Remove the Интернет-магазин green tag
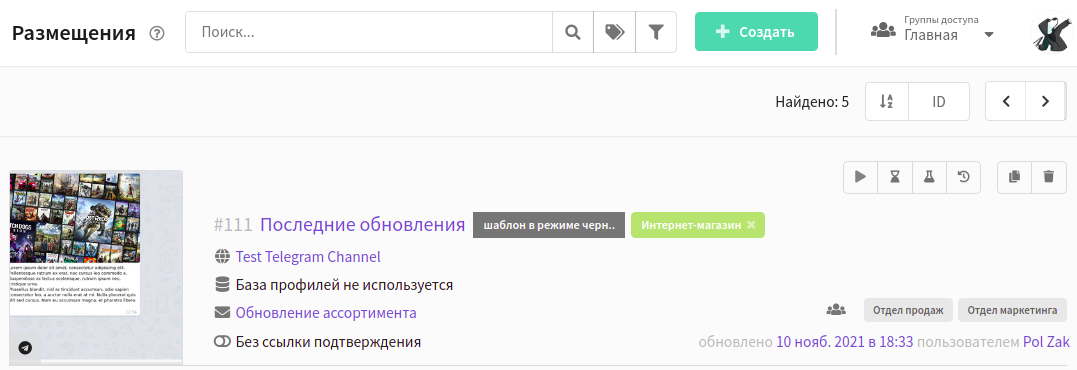This screenshot has height=370, width=1077. (751, 224)
